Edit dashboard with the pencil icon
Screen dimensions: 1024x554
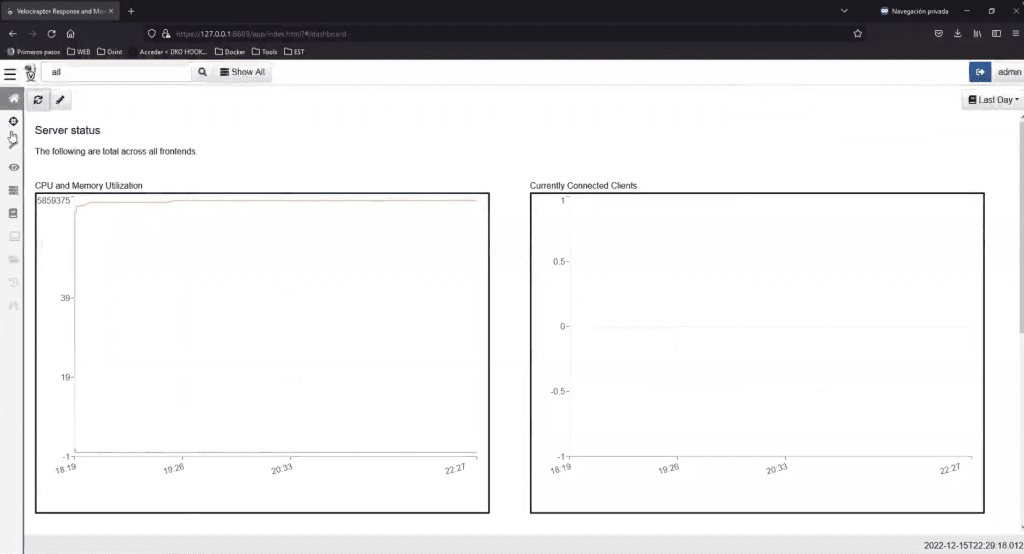tap(60, 100)
